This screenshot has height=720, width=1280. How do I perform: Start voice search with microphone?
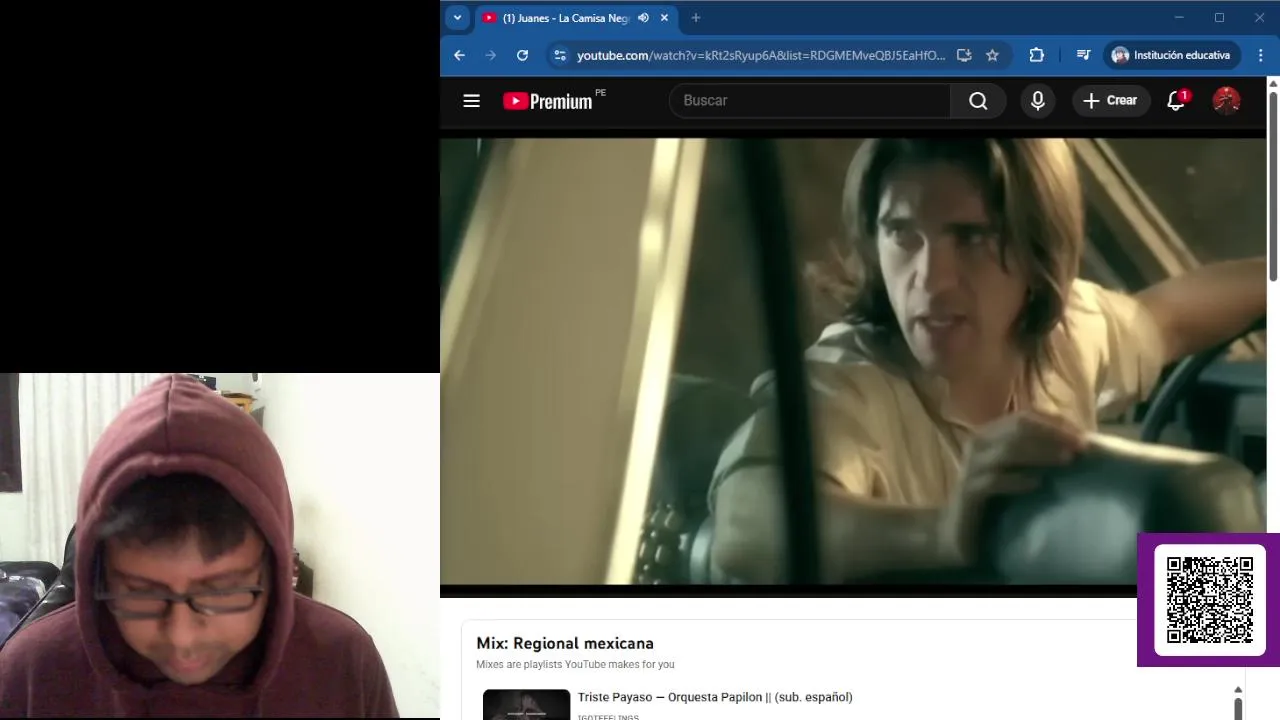click(x=1037, y=100)
